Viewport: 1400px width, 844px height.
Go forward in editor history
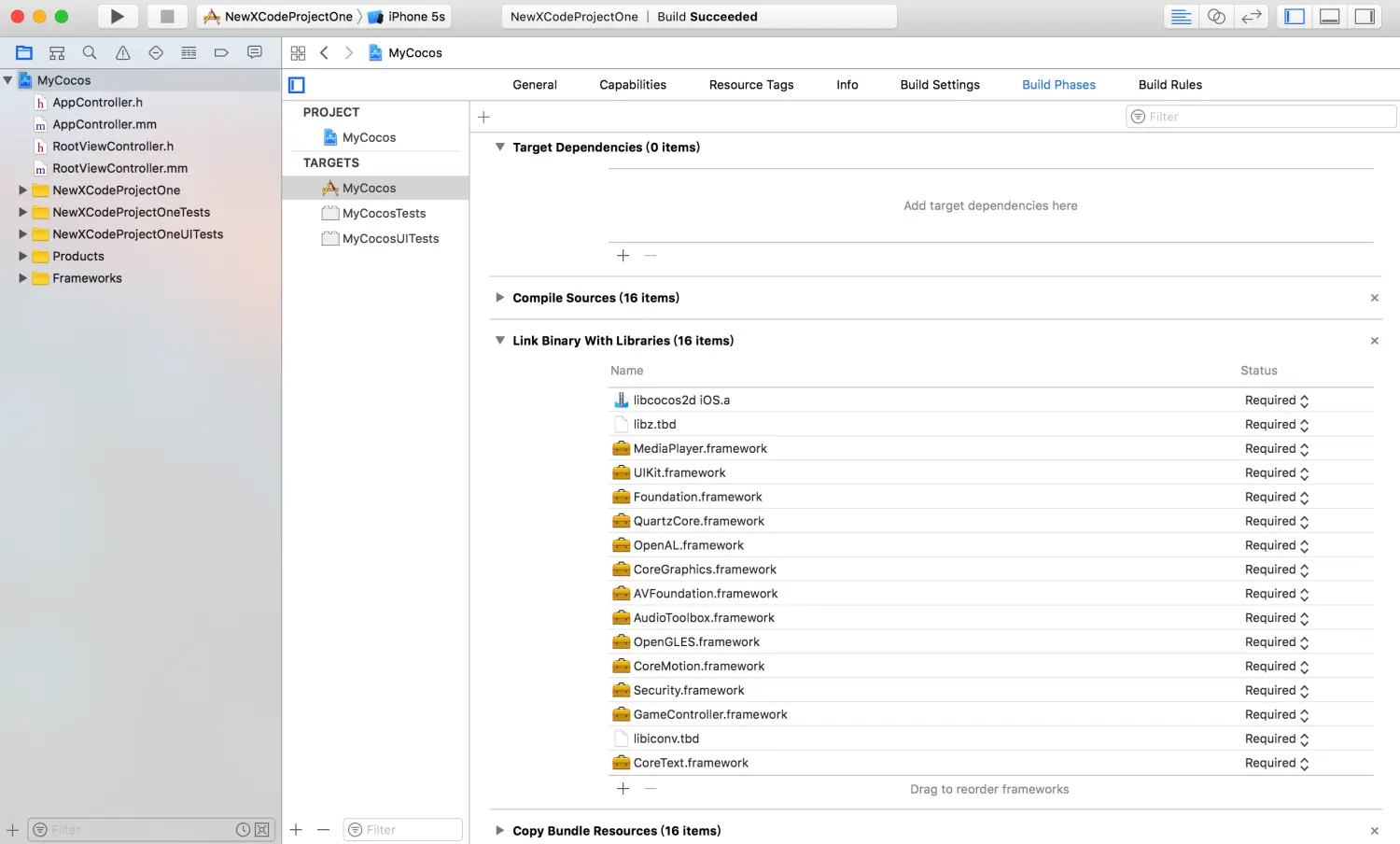(x=348, y=53)
